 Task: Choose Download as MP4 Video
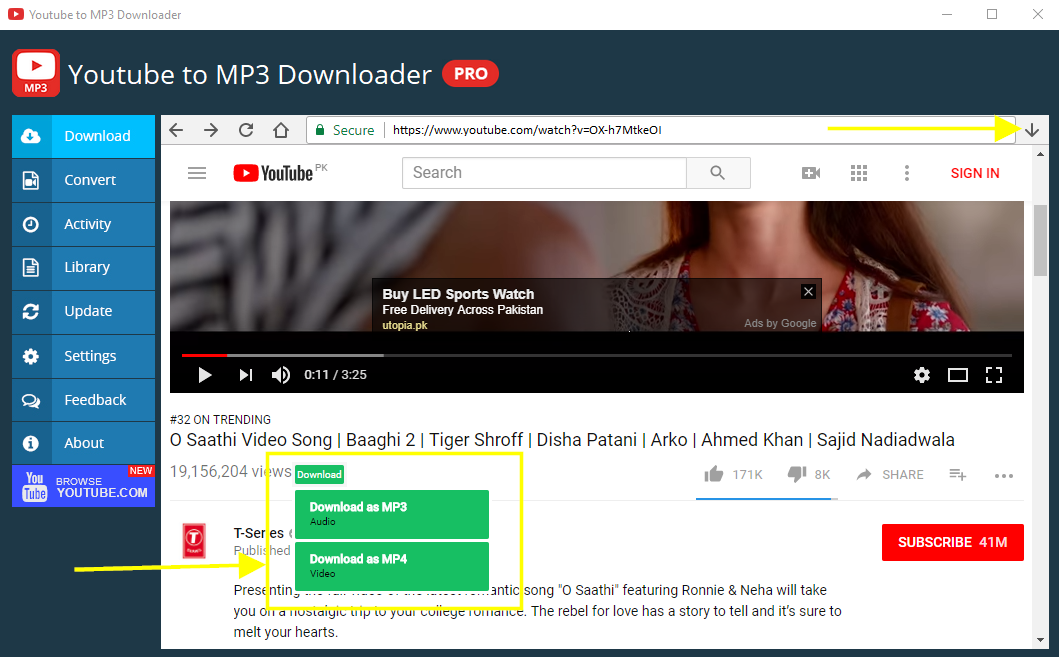point(392,566)
